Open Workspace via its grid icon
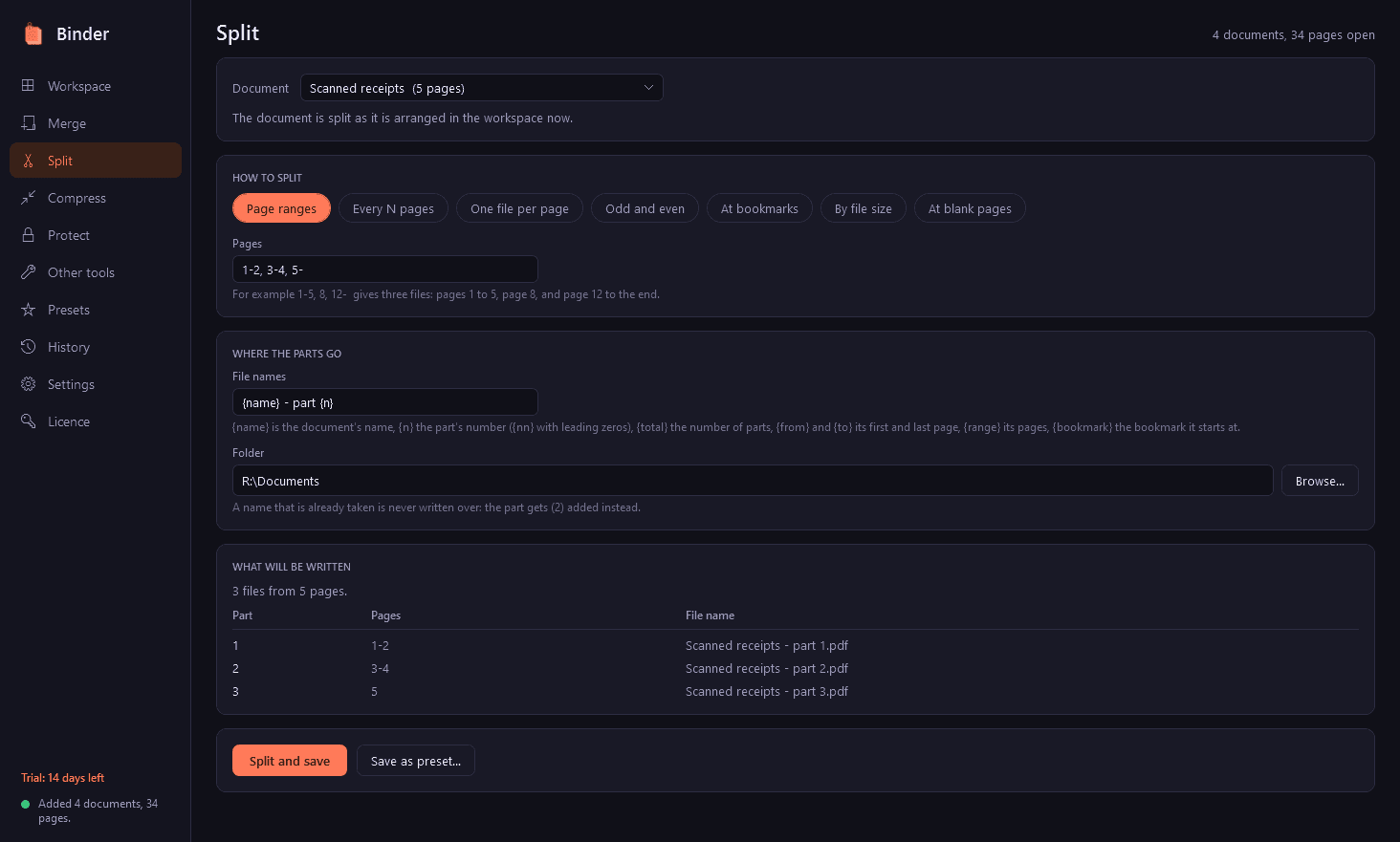The width and height of the screenshot is (1400, 842). click(28, 86)
